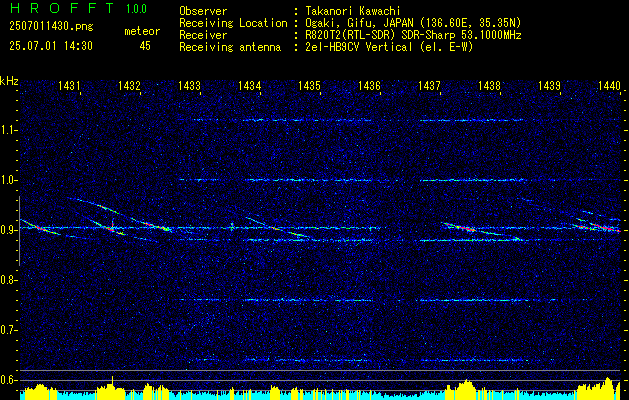Click the 1432 time axis marker
This screenshot has height=400, width=629.
click(129, 85)
